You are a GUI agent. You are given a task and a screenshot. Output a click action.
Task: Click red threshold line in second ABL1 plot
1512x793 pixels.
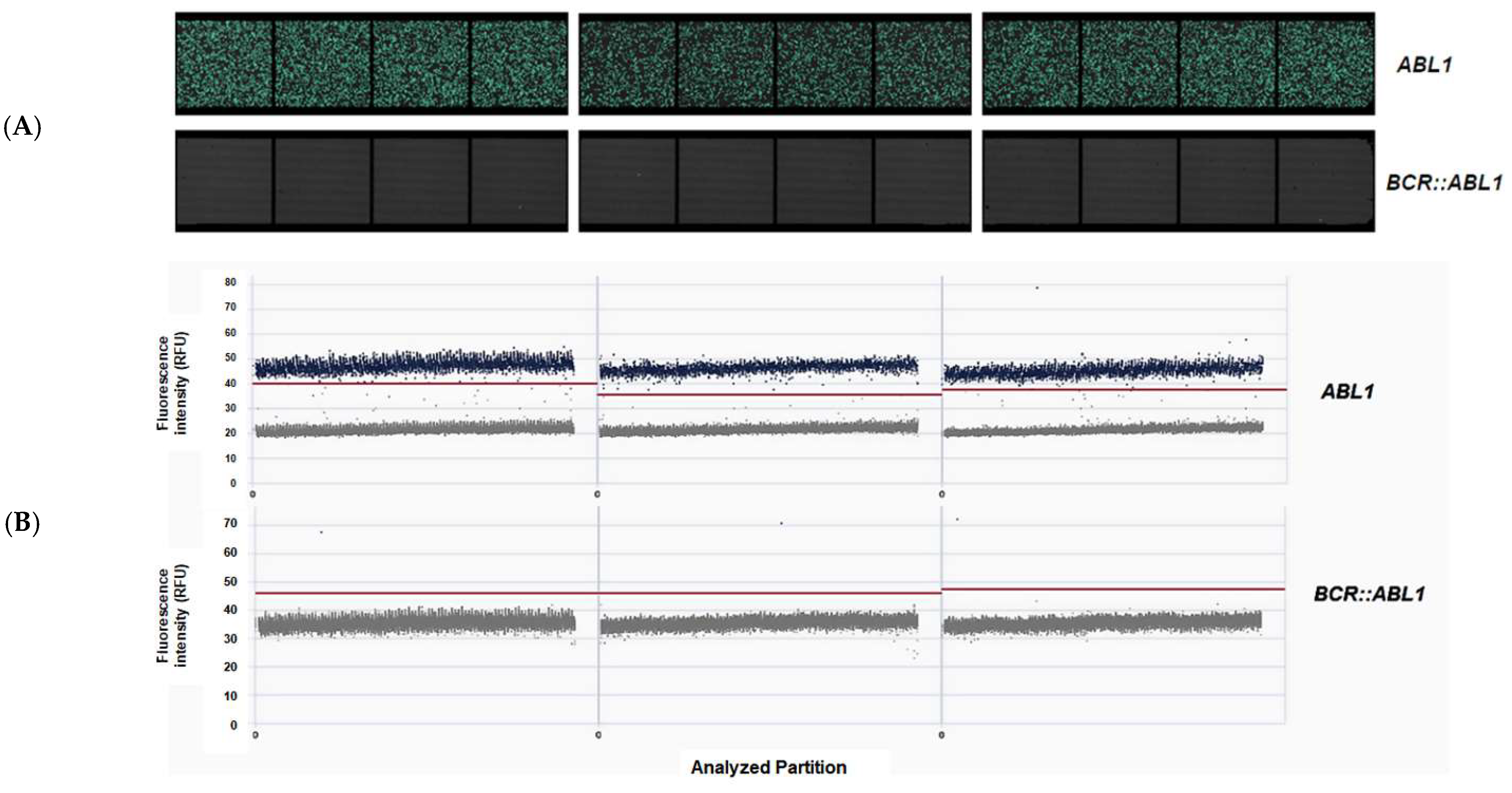[769, 394]
